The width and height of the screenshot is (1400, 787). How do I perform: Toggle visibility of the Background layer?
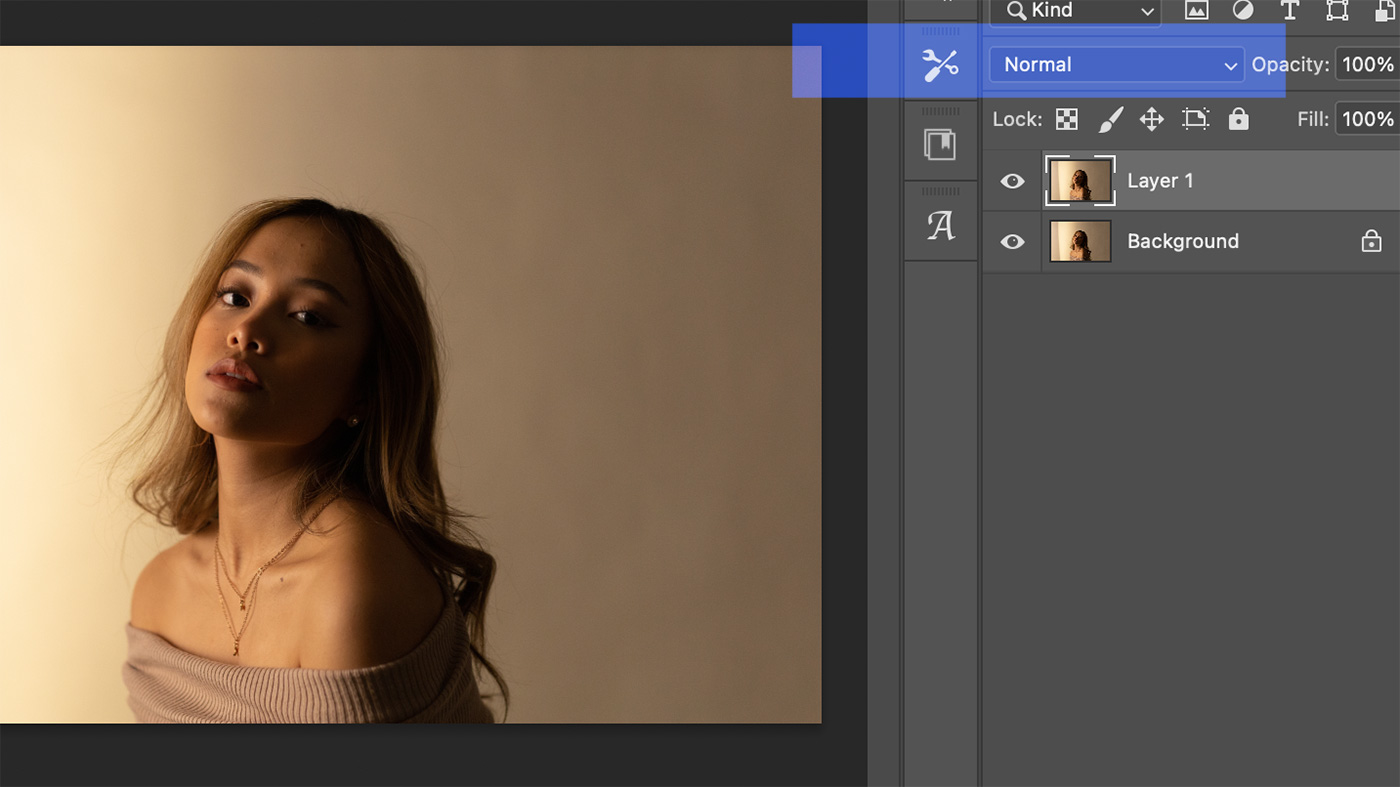(1012, 241)
